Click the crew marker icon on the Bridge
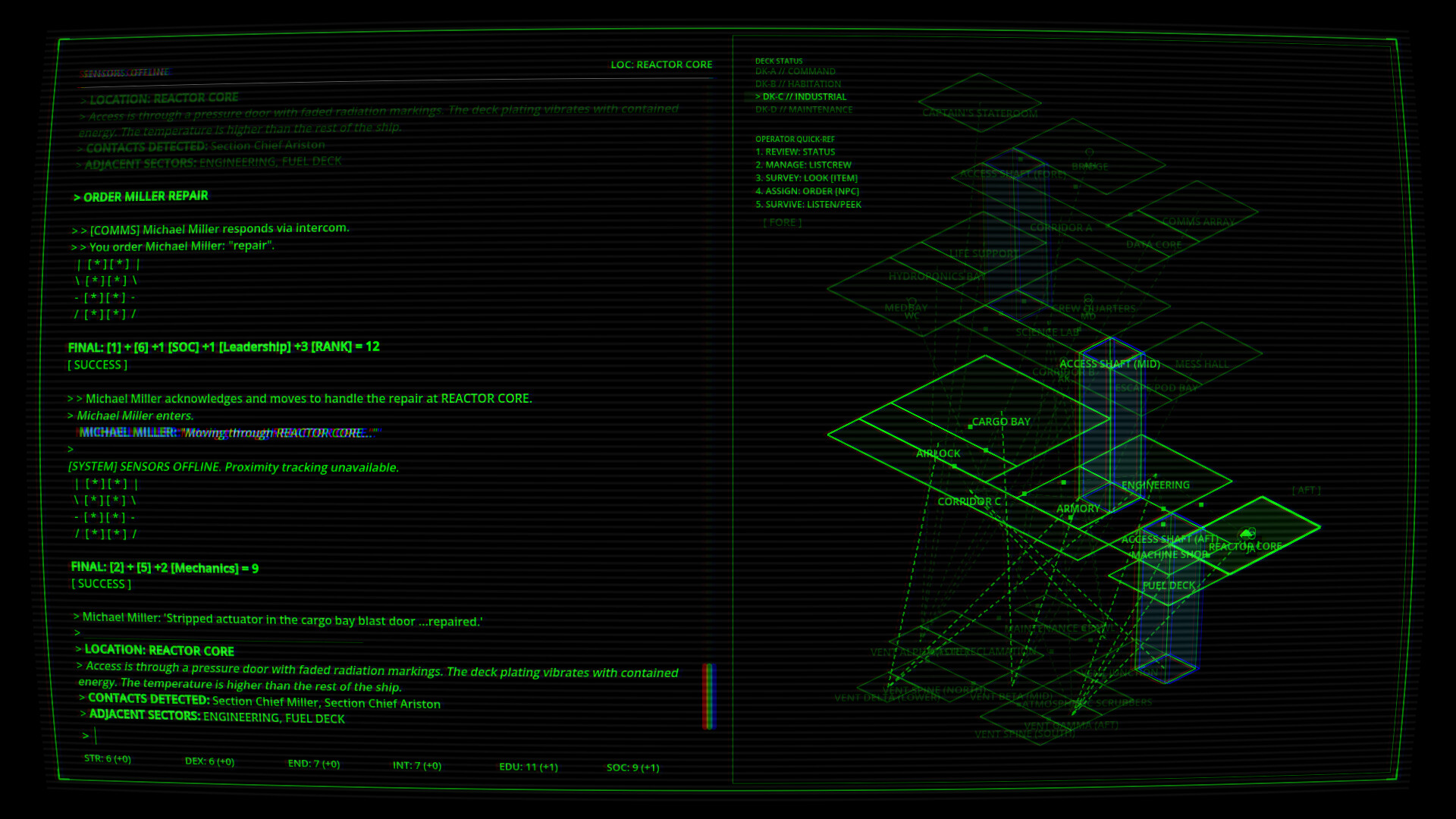This screenshot has height=819, width=1456. [x=1089, y=152]
